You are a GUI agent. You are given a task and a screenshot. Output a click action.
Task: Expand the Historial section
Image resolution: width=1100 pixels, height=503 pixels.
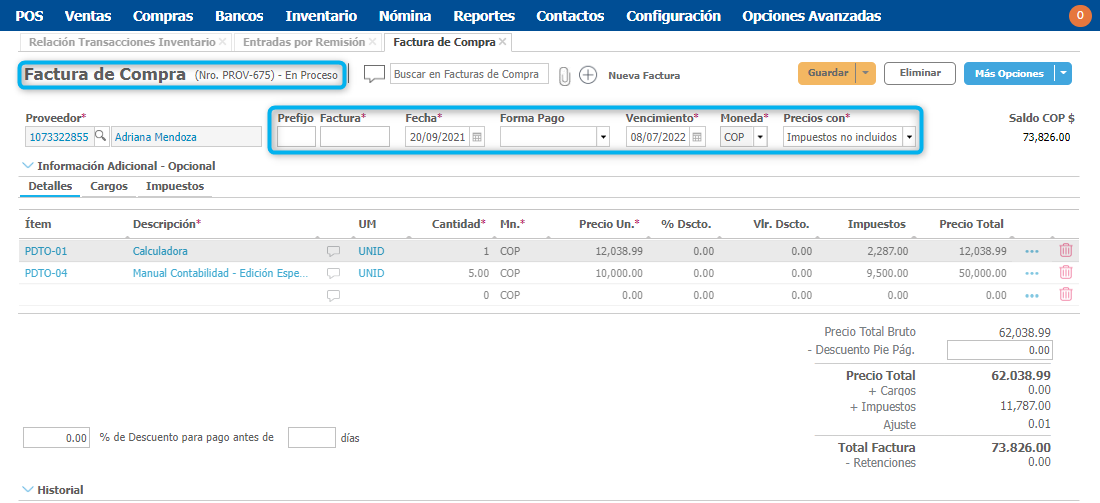click(26, 490)
